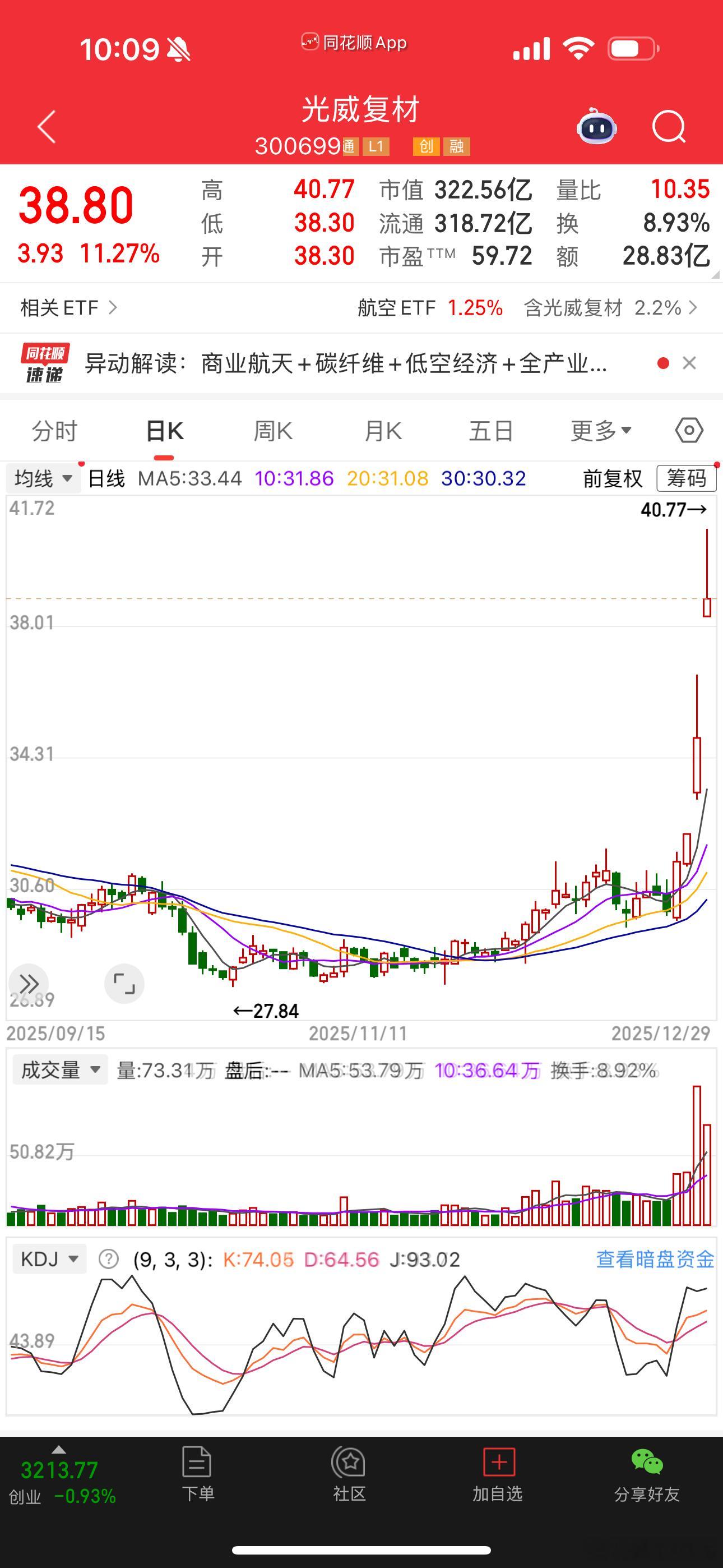This screenshot has height=1568, width=723.
Task: Open the search magnifier icon
Action: pyautogui.click(x=669, y=127)
